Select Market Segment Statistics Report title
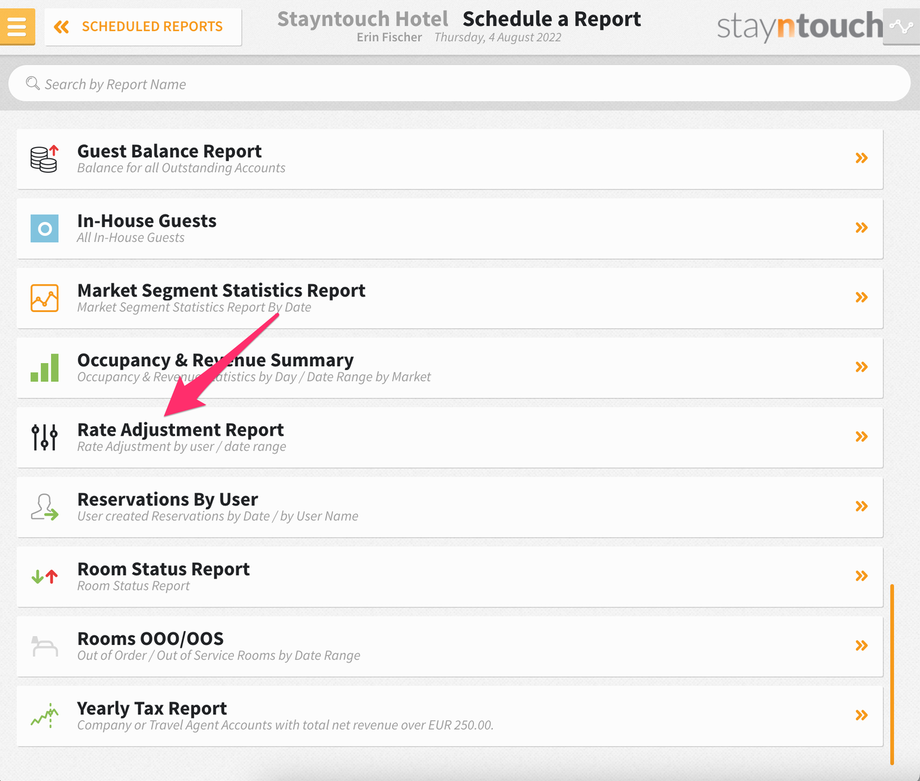Image resolution: width=920 pixels, height=781 pixels. click(x=221, y=290)
